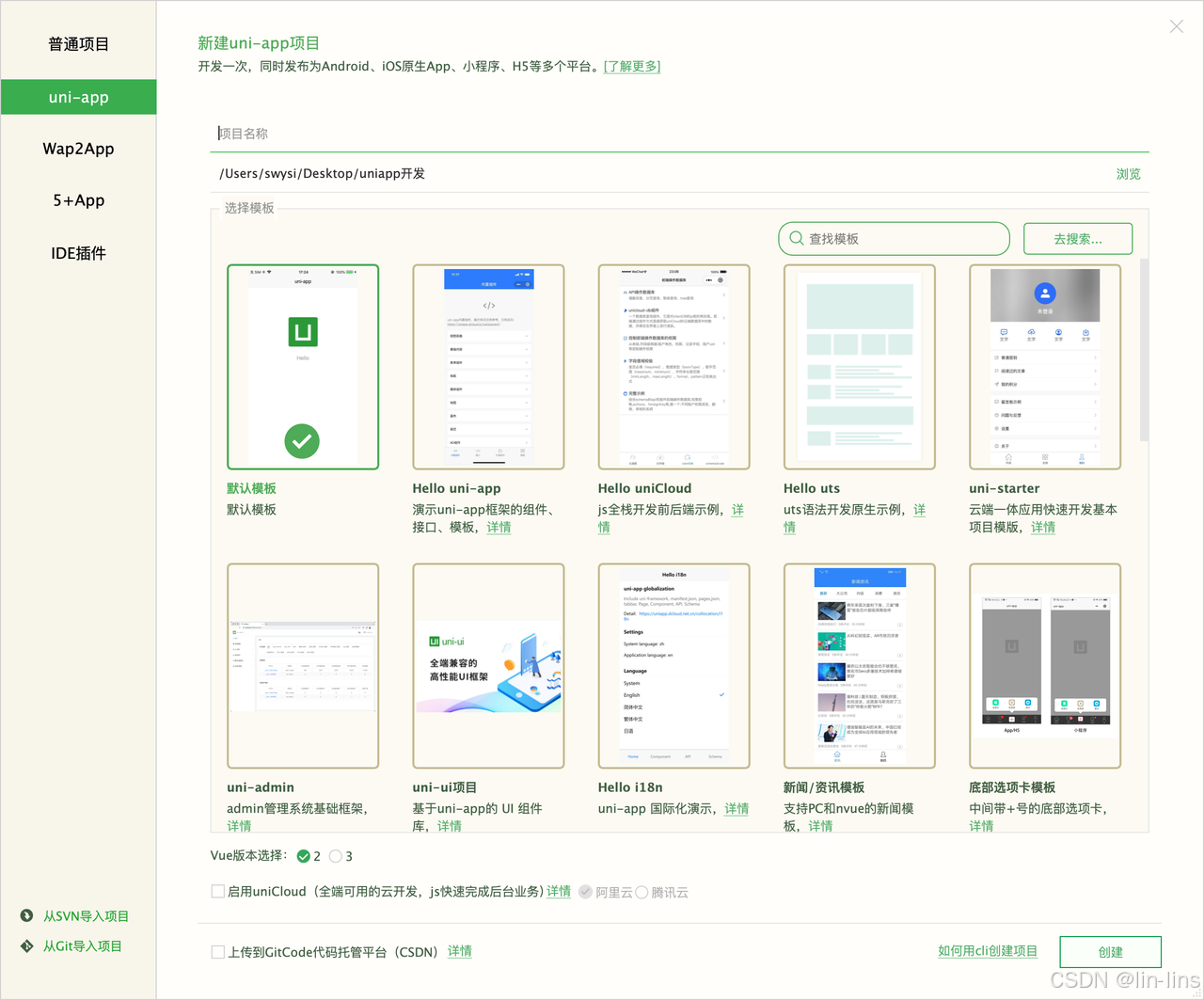Open the 5+App section
Viewport: 1204px width, 1000px height.
tap(78, 200)
